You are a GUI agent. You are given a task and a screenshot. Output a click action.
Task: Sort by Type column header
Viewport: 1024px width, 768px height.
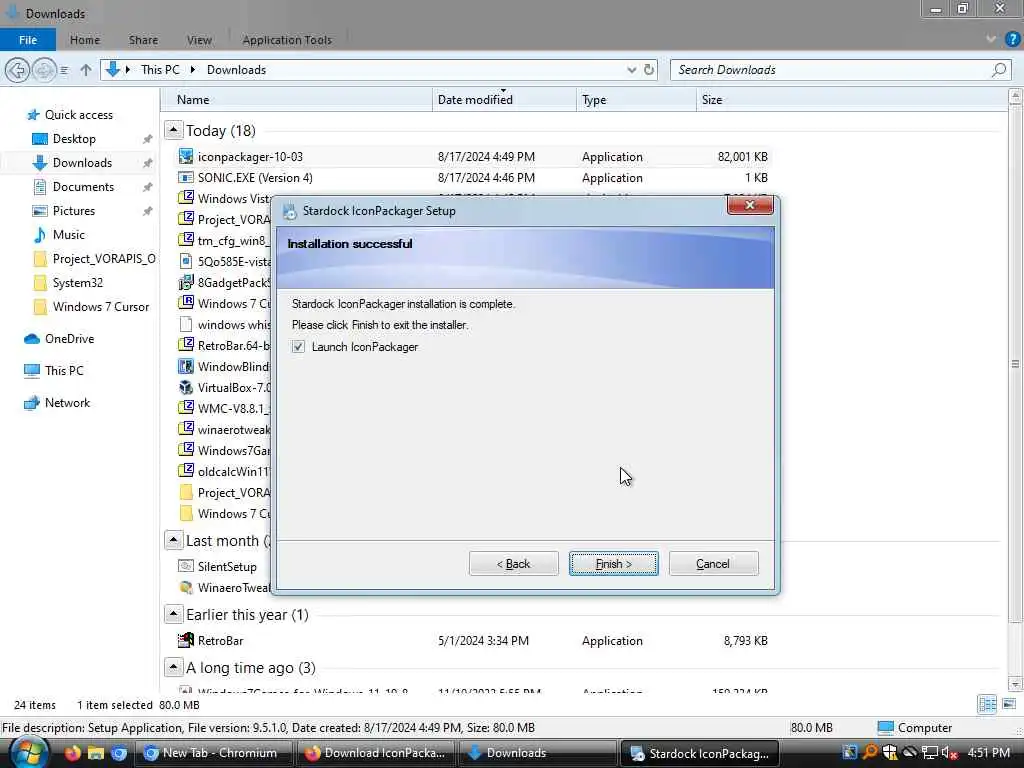click(636, 100)
